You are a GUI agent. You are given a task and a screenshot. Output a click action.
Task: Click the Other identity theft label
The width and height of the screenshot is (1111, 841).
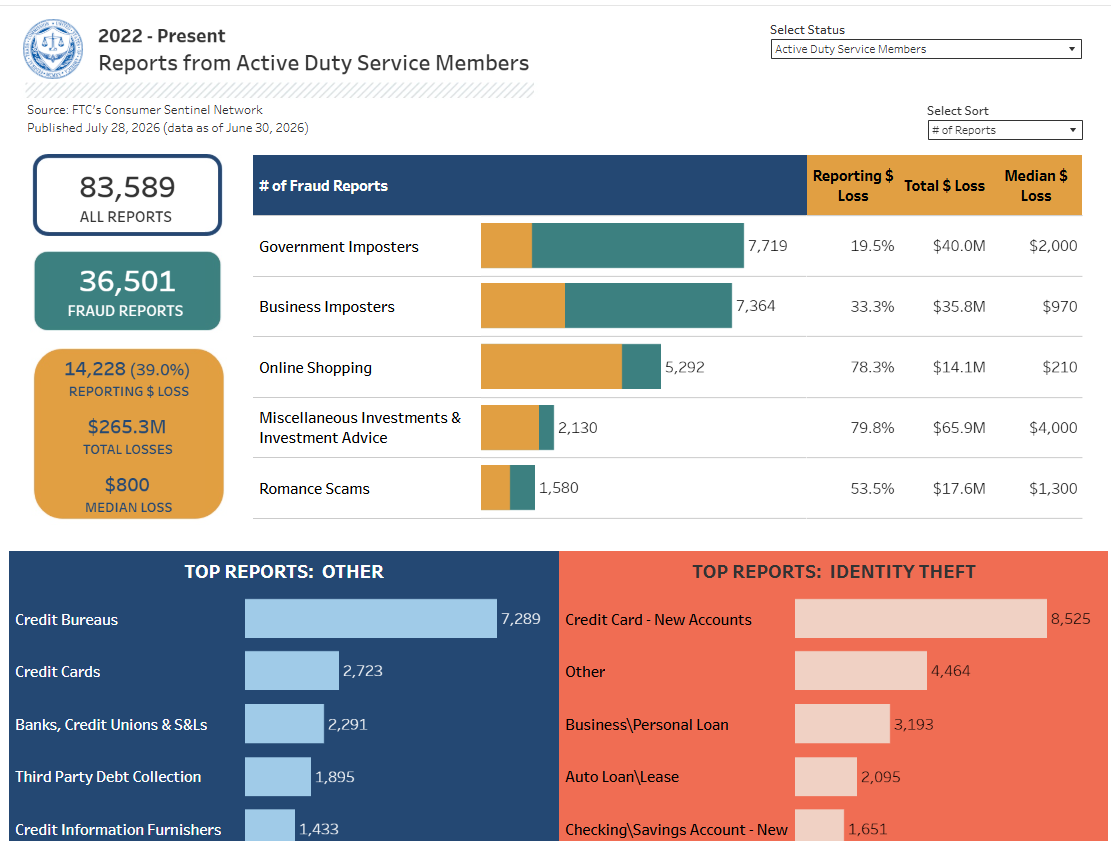[x=585, y=672]
